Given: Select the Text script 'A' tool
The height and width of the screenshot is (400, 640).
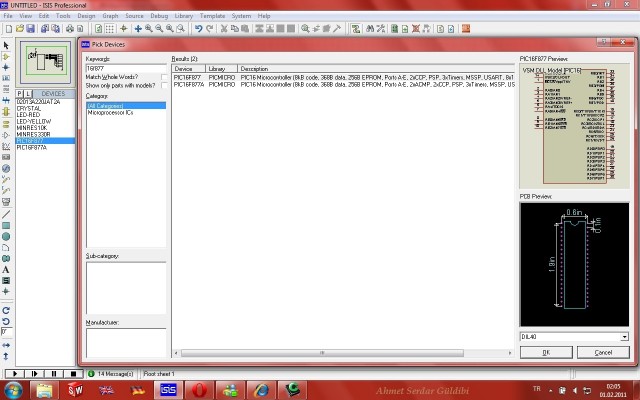Looking at the screenshot, I should click(6, 269).
